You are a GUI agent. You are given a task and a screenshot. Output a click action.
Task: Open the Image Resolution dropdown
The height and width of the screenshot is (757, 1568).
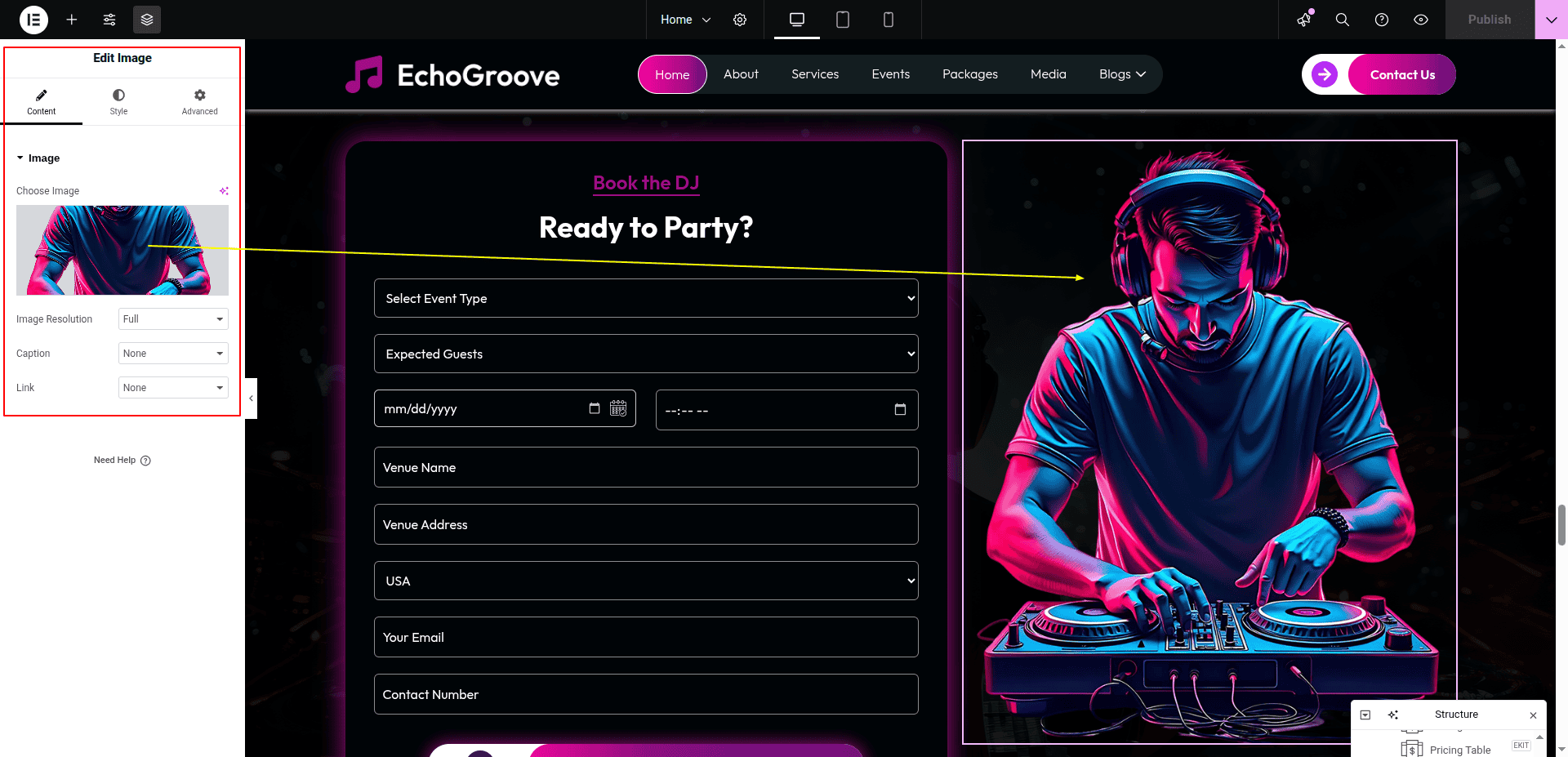(x=173, y=319)
